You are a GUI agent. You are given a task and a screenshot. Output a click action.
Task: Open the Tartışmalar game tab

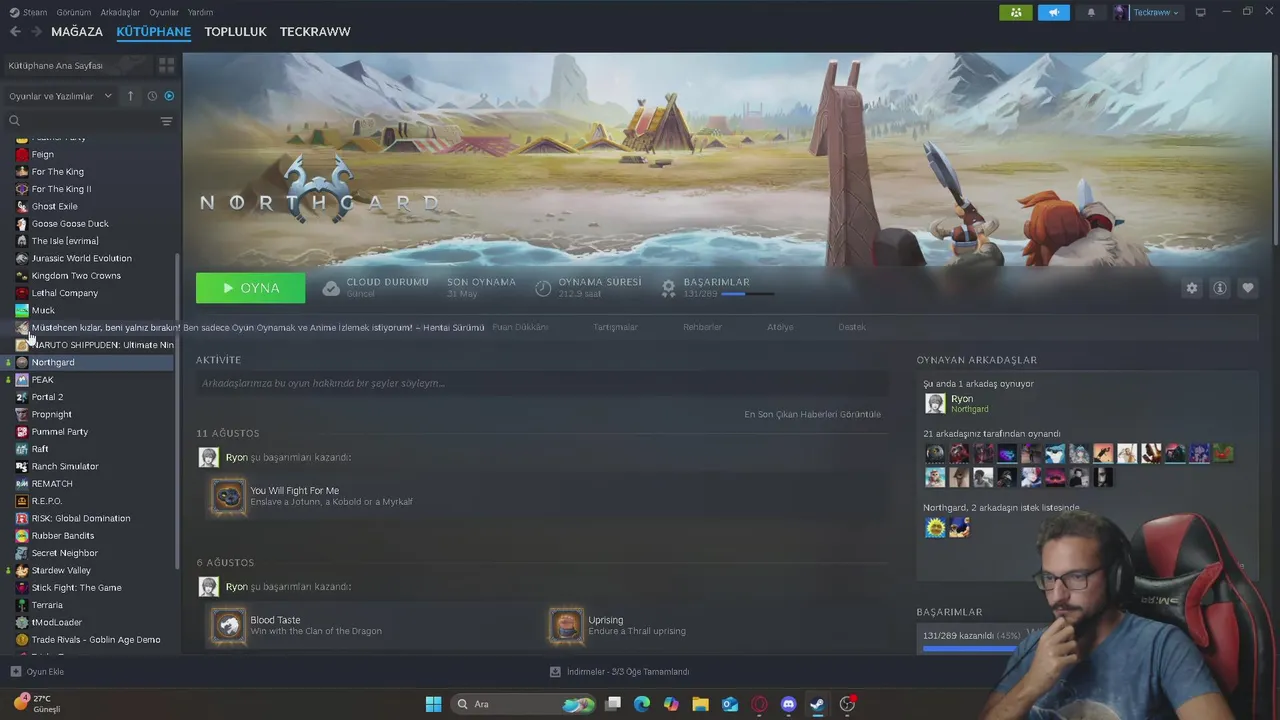coord(615,327)
